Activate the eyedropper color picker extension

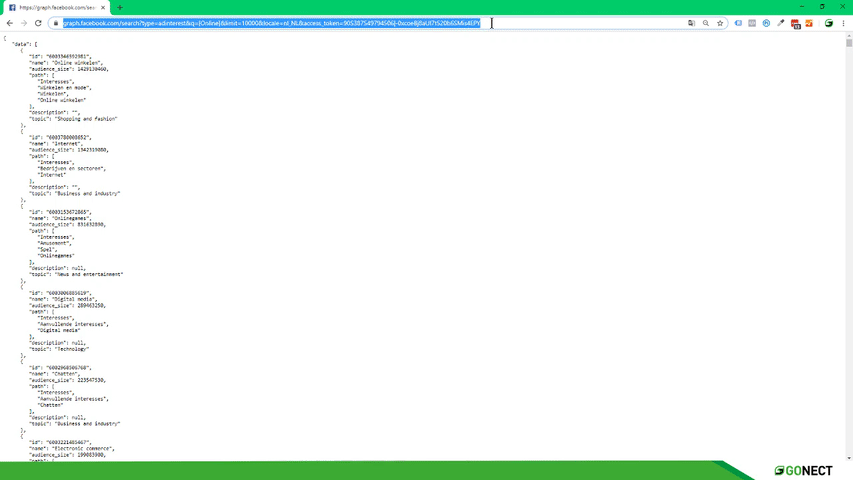(781, 23)
